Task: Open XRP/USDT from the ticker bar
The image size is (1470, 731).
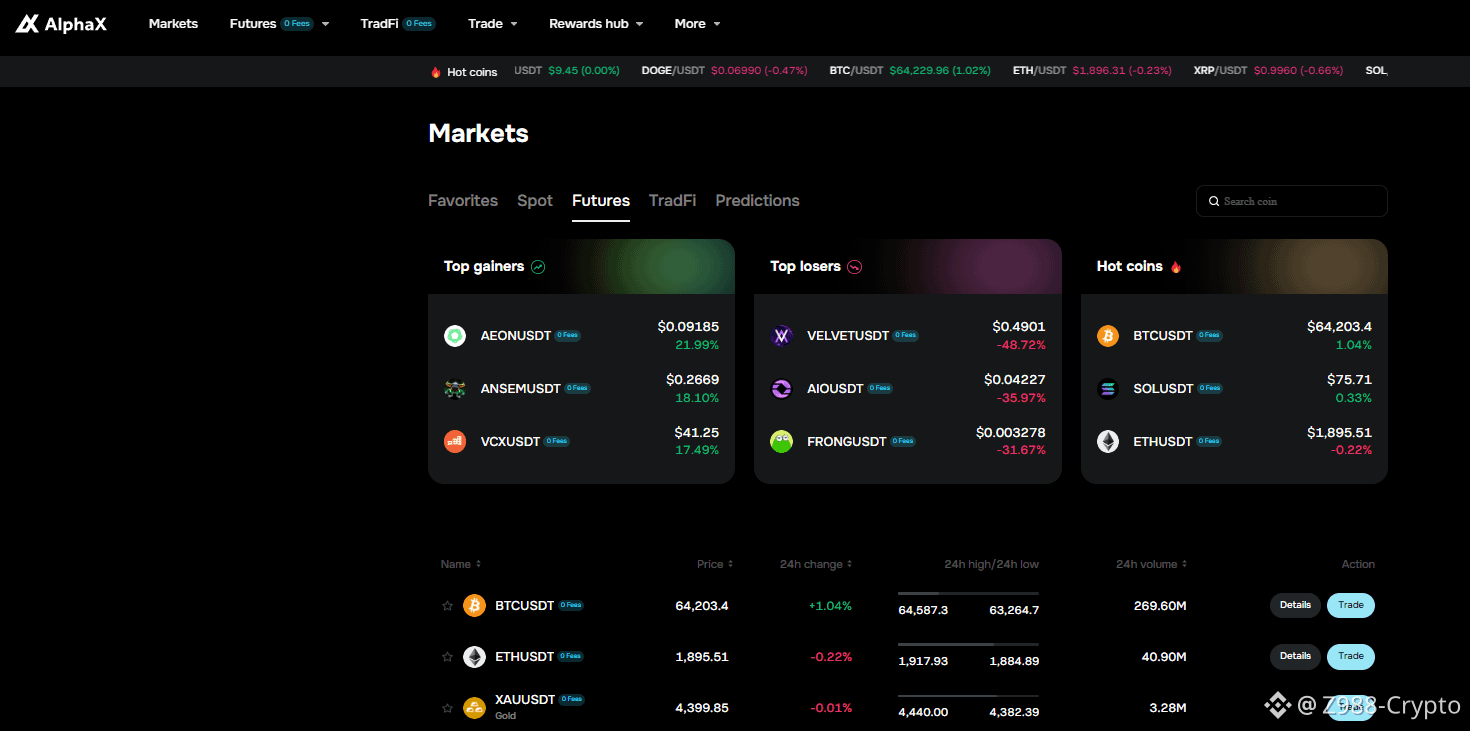Action: click(x=1268, y=71)
